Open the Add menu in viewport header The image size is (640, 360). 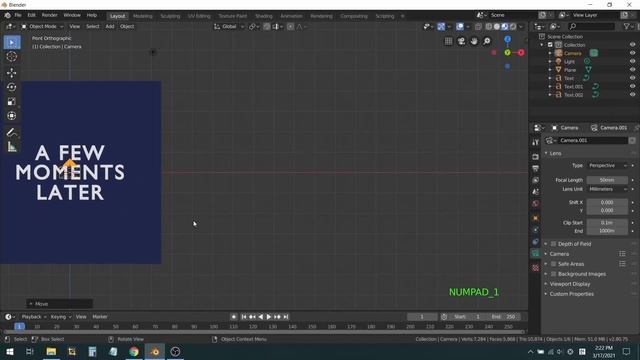[110, 27]
